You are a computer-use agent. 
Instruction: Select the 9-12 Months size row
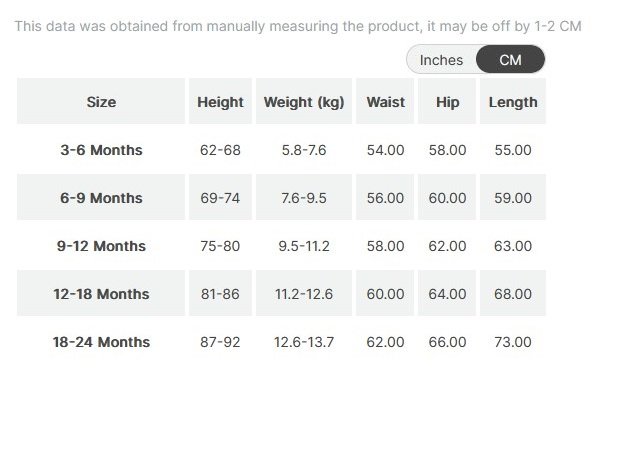(x=101, y=246)
